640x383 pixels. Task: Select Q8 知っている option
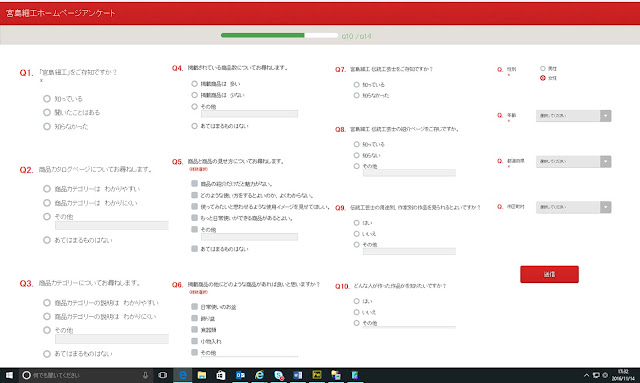(x=357, y=144)
